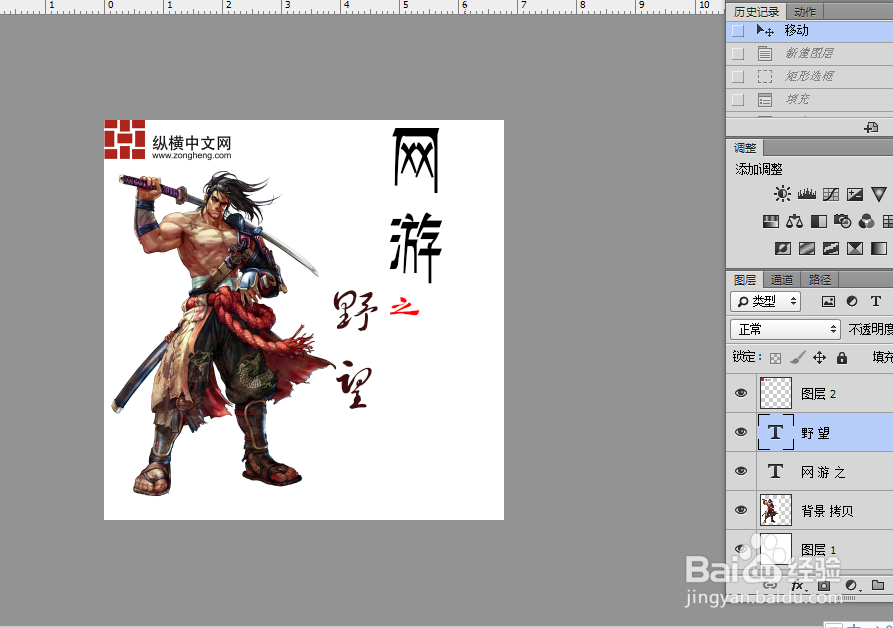893x628 pixels.
Task: Lock image pixels with brush icon
Action: [x=798, y=358]
